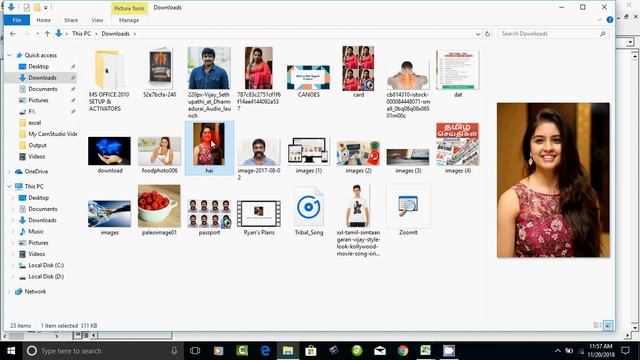Go up one folder level
Image resolution: width=640 pixels, height=360 pixels.
tap(47, 34)
